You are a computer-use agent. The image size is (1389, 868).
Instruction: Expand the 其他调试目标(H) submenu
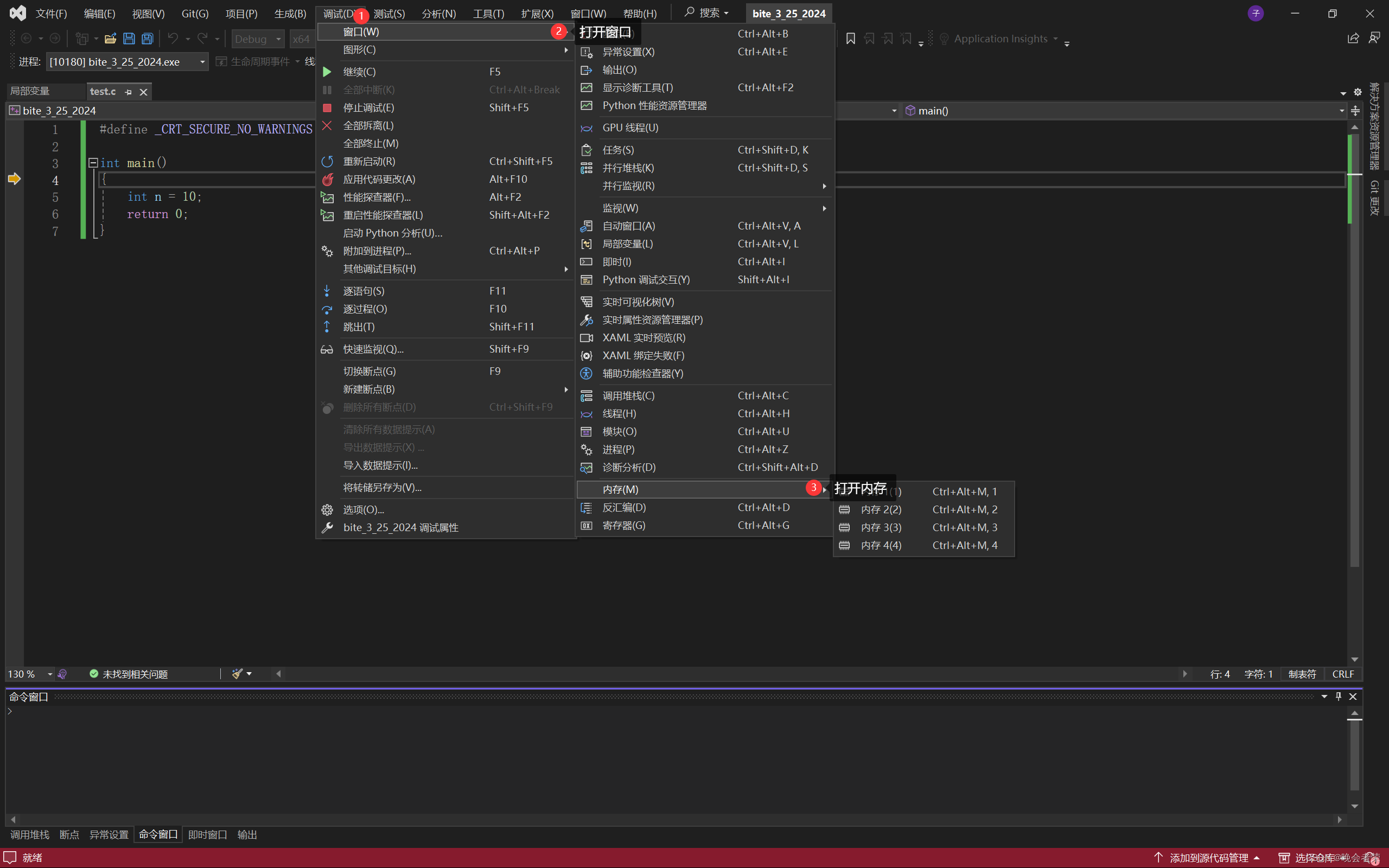[445, 269]
